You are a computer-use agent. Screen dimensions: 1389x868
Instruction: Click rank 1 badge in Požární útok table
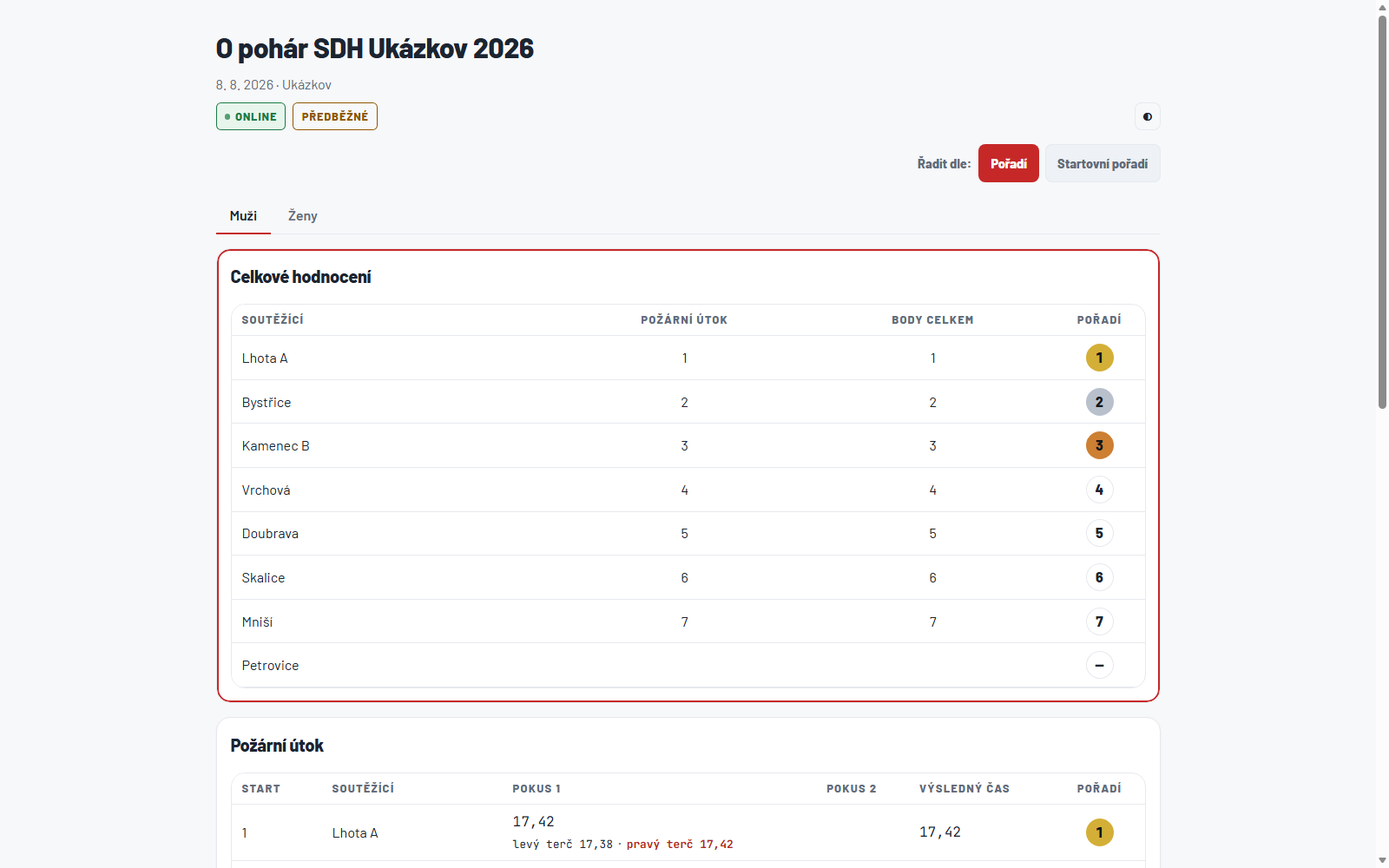(x=1099, y=832)
